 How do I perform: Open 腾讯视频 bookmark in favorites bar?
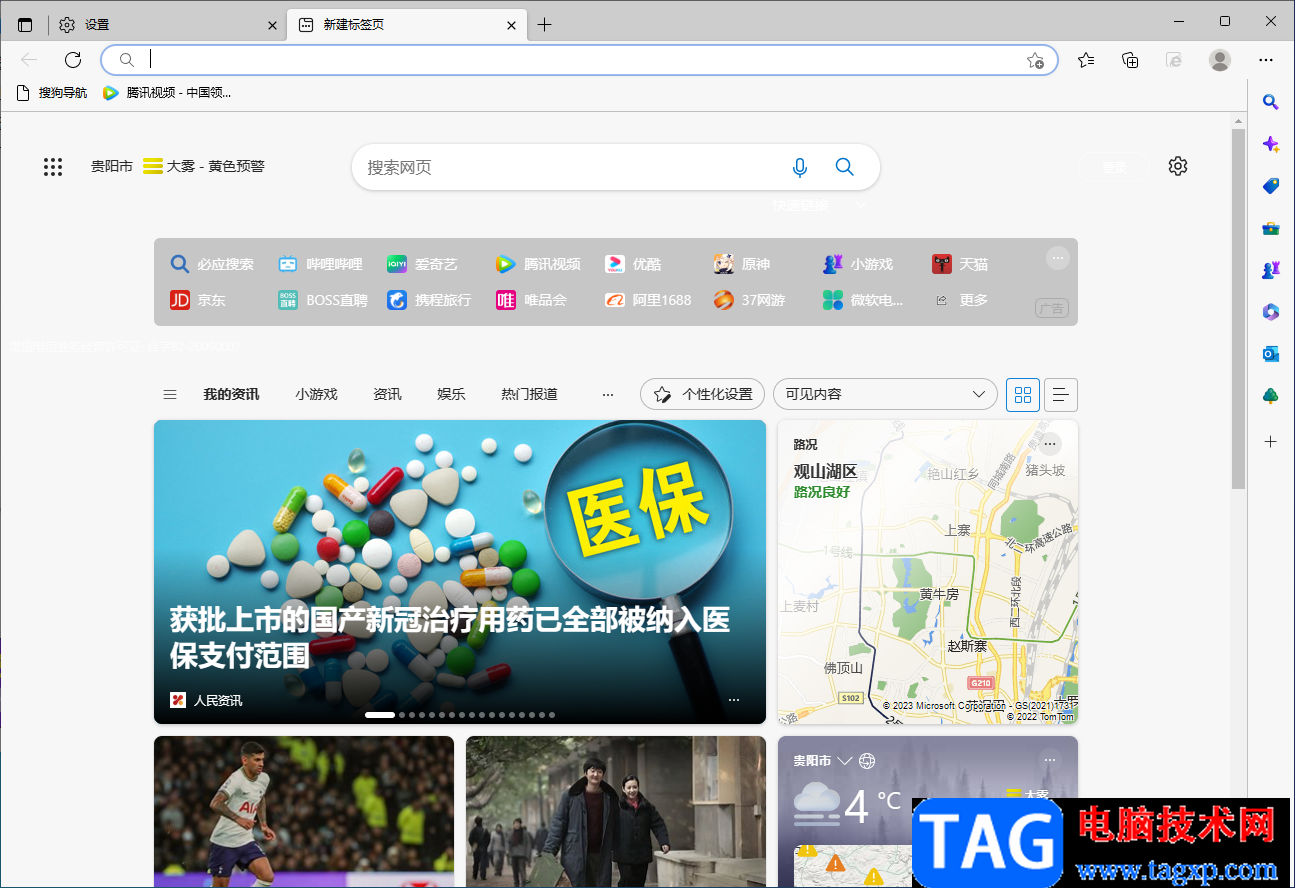[x=167, y=93]
